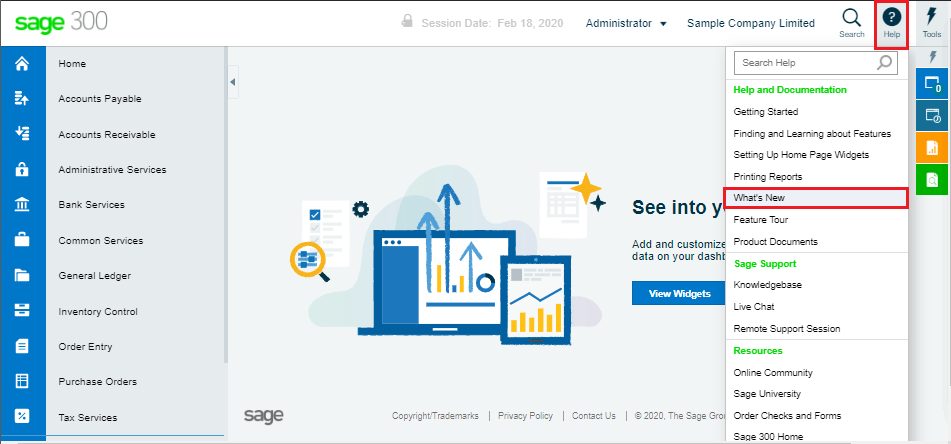
Task: Open General Ledger module label
Action: [x=95, y=275]
